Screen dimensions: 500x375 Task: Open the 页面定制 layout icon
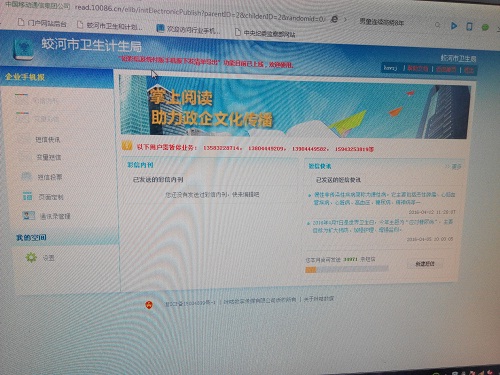pos(27,196)
